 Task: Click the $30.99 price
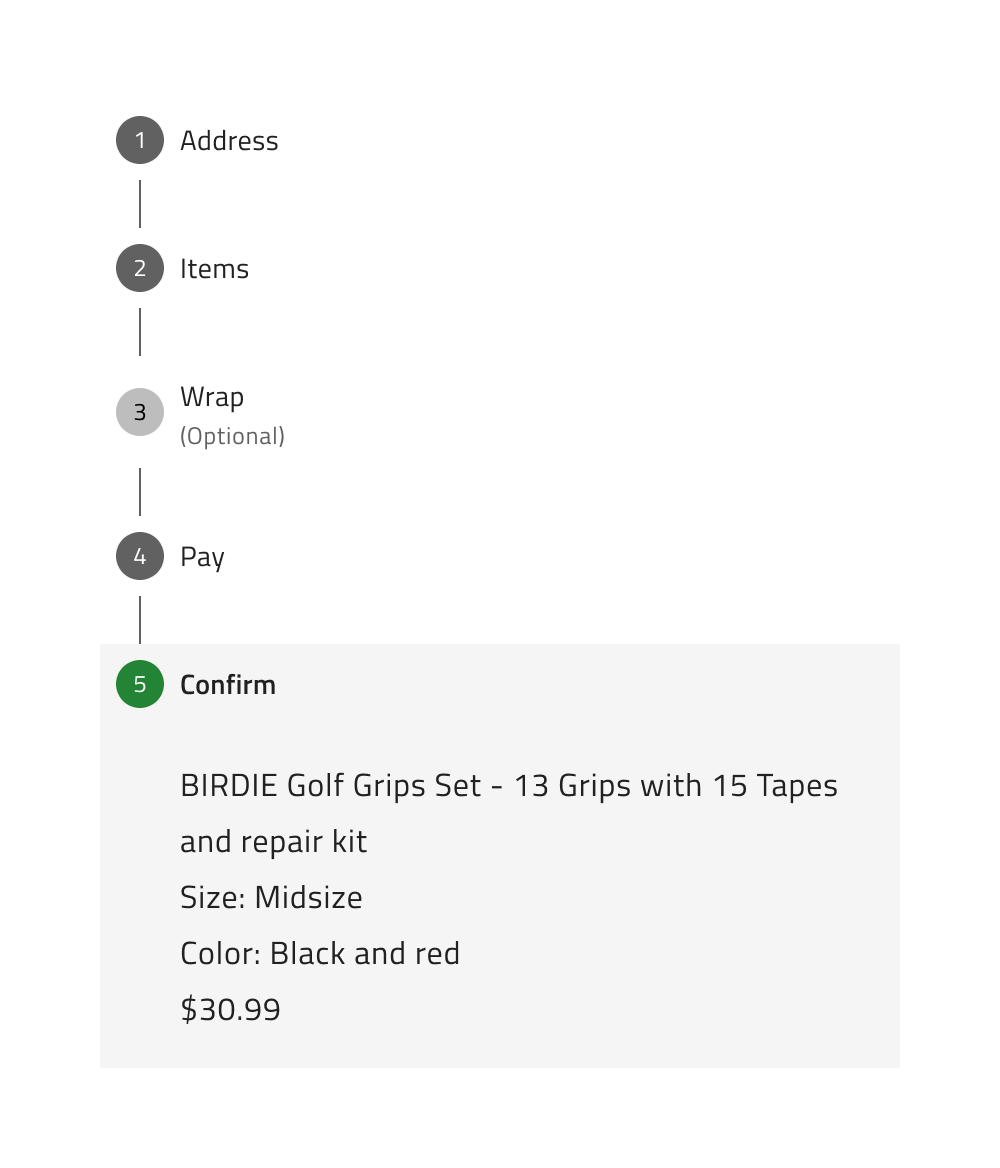230,1010
